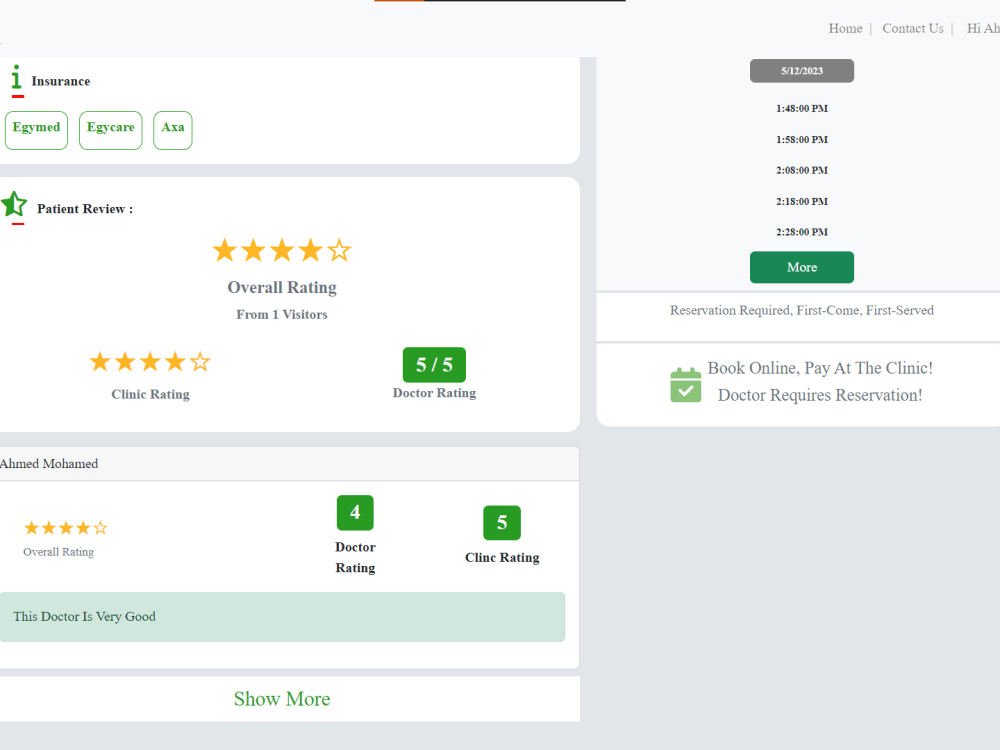Click the 'Overall Rating' heading text
This screenshot has height=750, width=1000.
click(282, 287)
